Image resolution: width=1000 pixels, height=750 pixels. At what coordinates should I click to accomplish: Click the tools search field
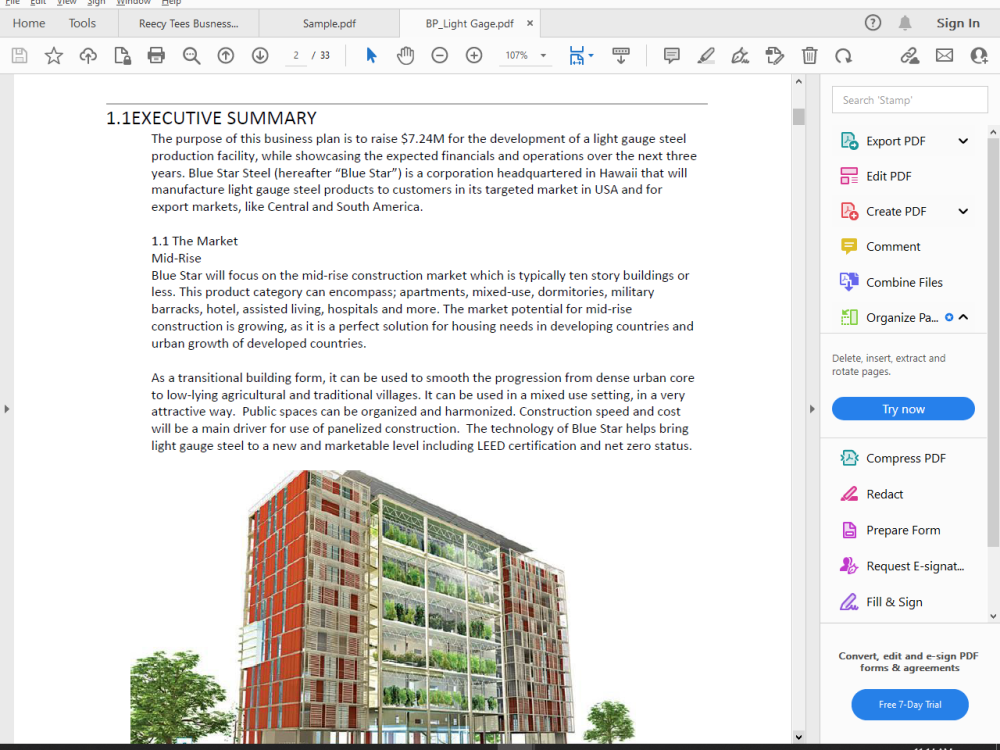[x=909, y=100]
